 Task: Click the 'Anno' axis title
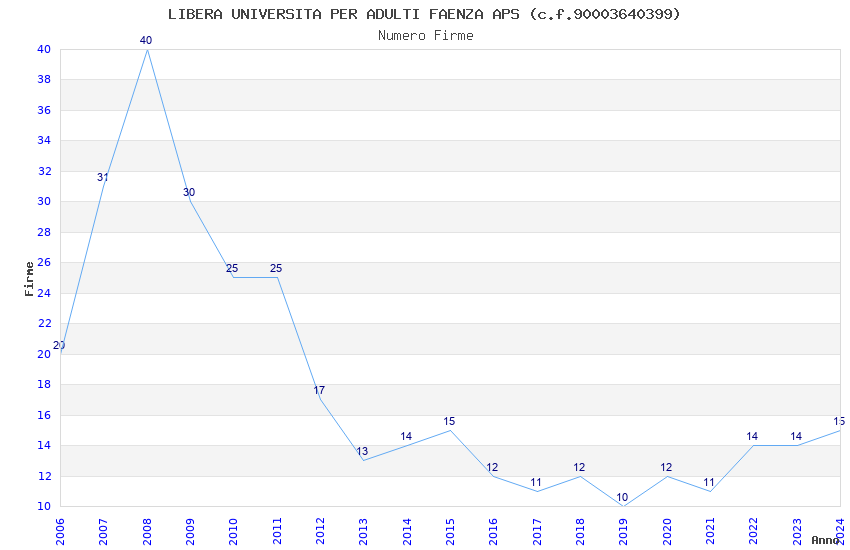coord(825,540)
